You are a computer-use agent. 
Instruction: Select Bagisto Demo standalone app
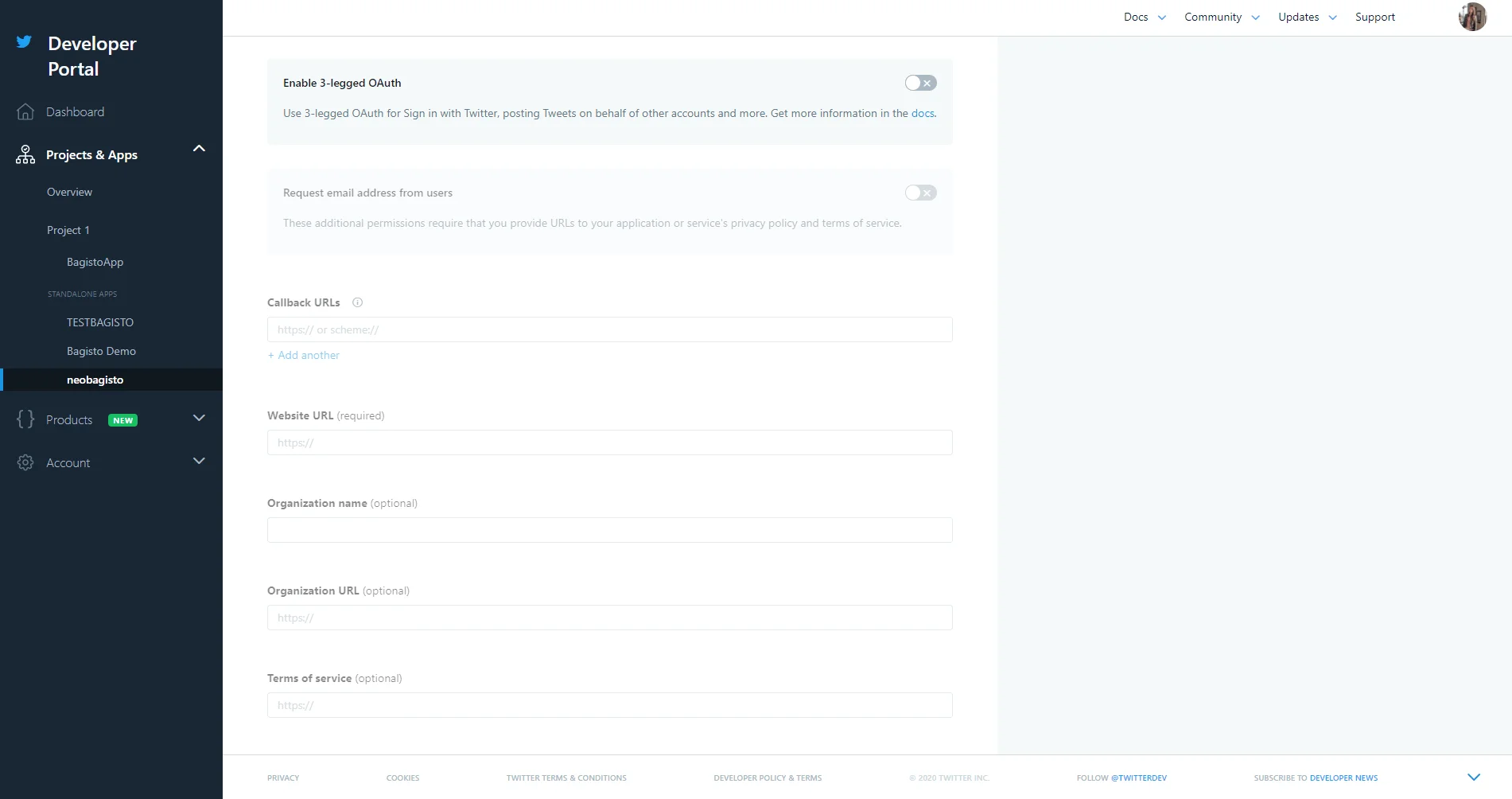(101, 351)
